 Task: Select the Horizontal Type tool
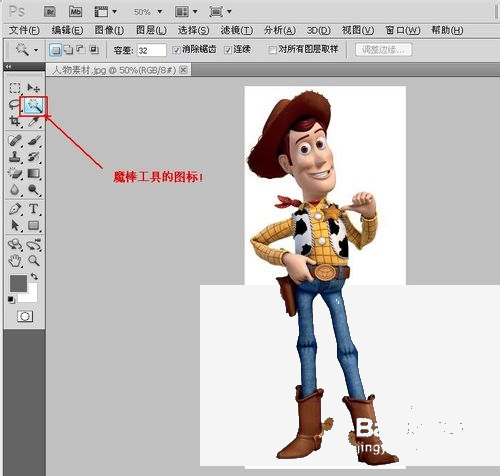(x=34, y=209)
